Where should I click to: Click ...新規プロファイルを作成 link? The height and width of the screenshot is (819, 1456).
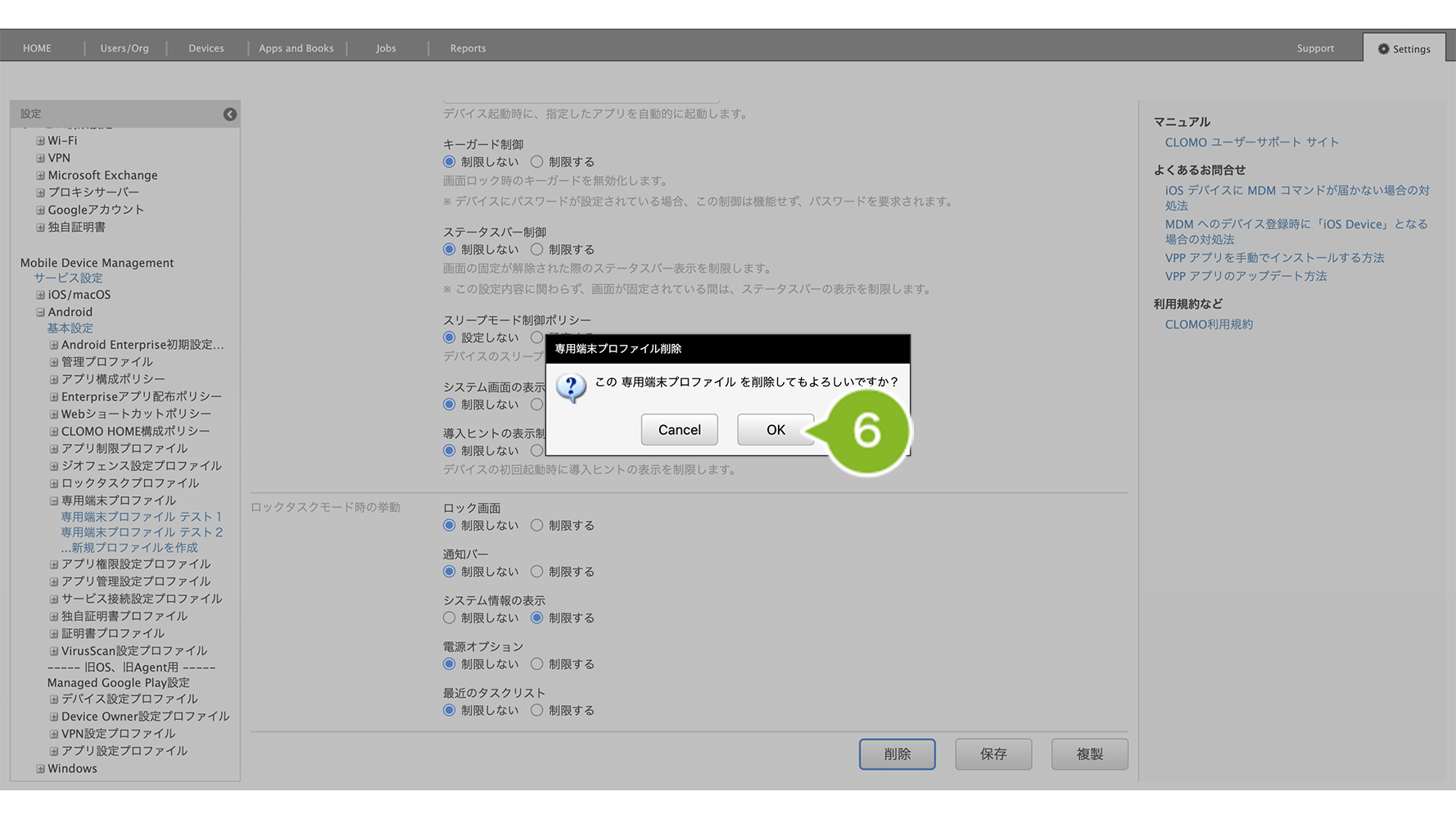tap(129, 548)
